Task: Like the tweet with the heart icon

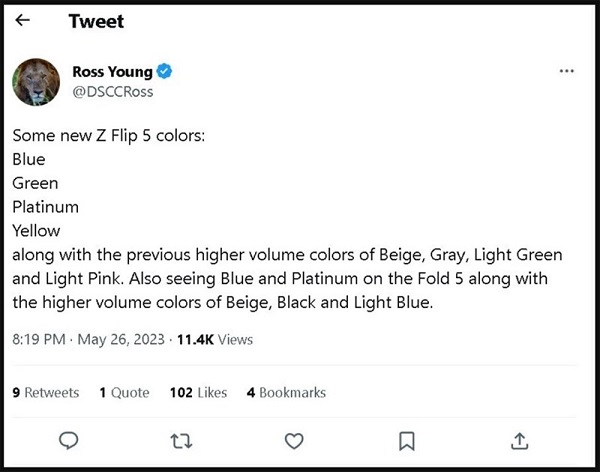Action: coord(294,440)
